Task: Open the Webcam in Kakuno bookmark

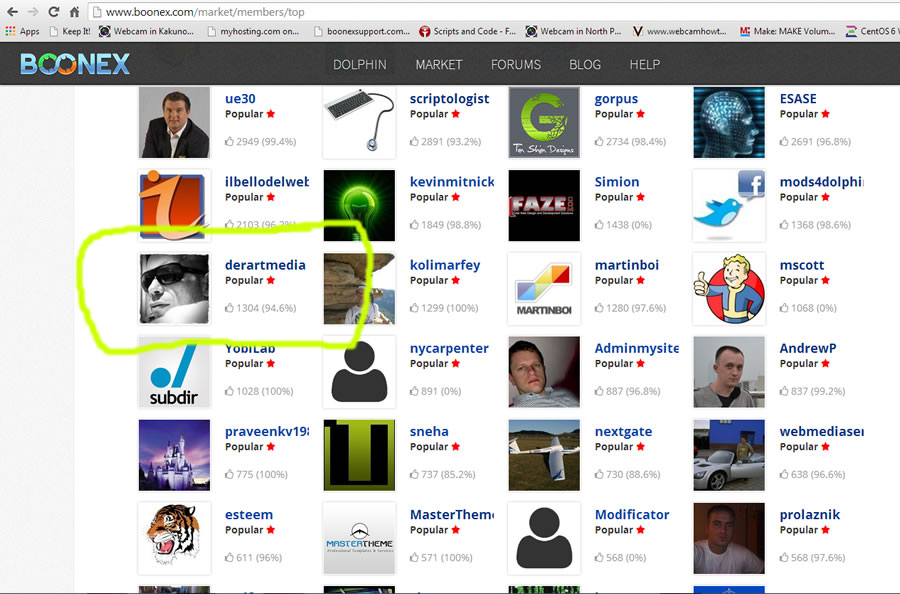Action: tap(146, 31)
